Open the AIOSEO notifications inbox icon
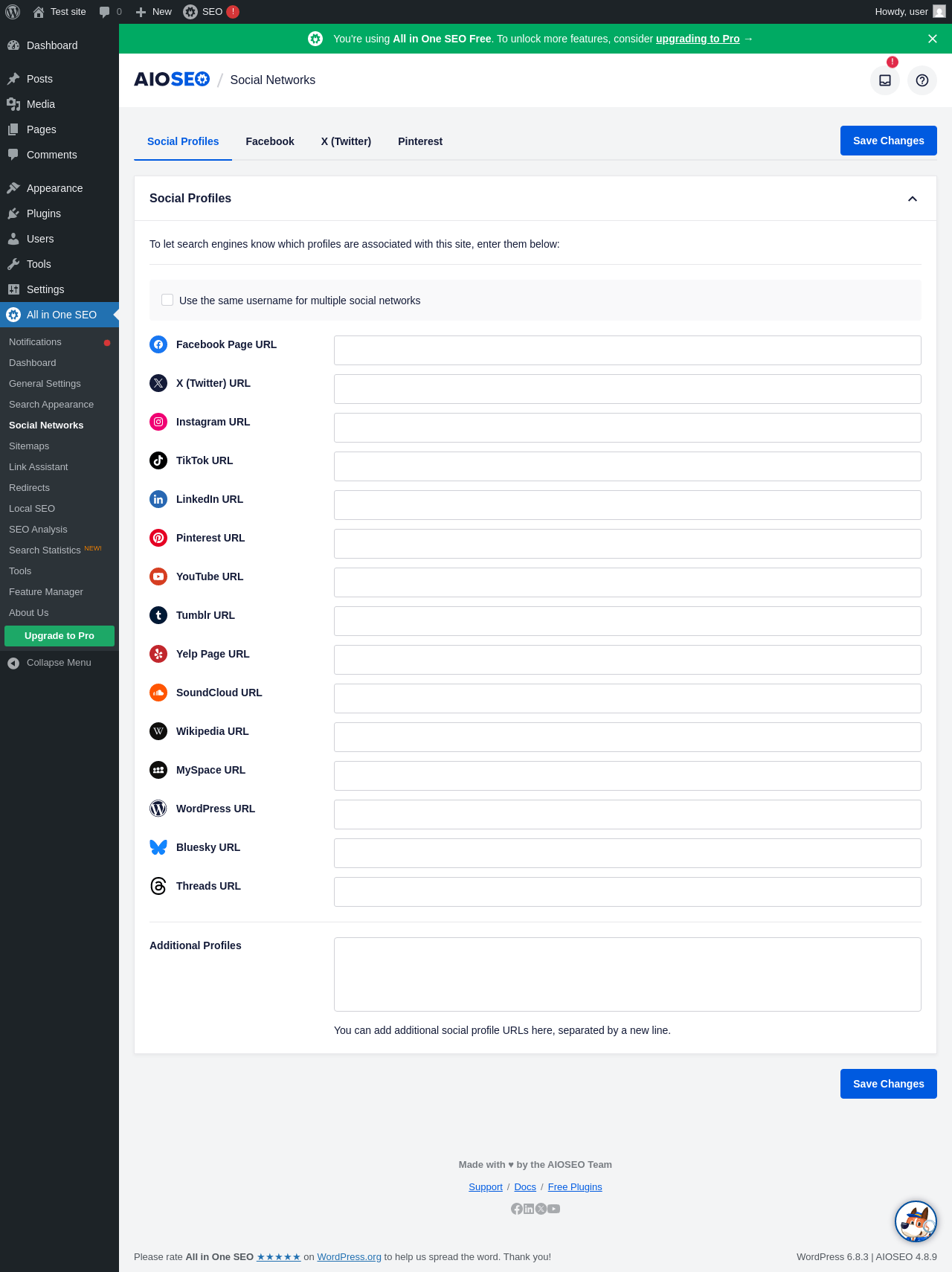 pos(885,80)
